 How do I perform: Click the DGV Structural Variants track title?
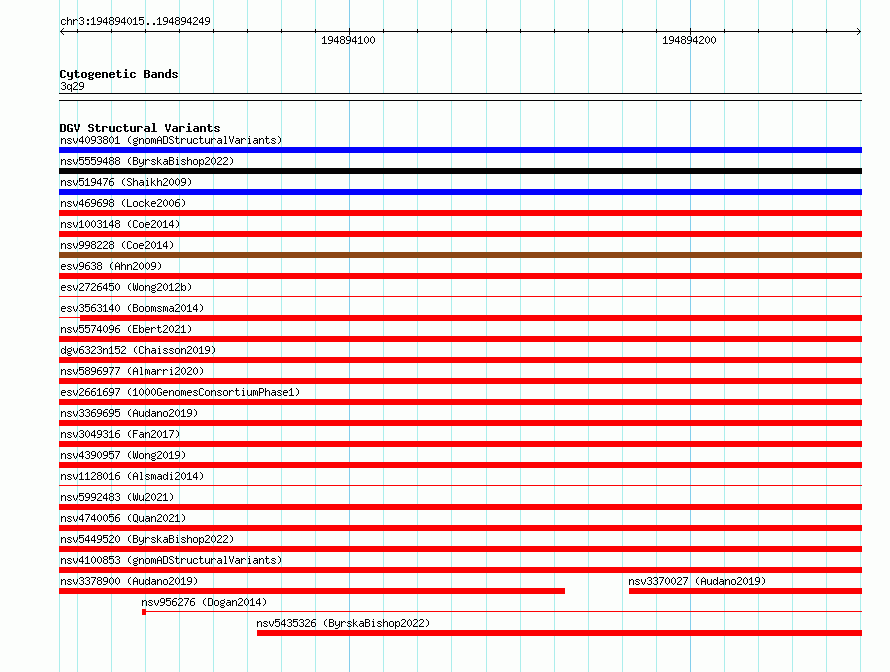(x=140, y=128)
